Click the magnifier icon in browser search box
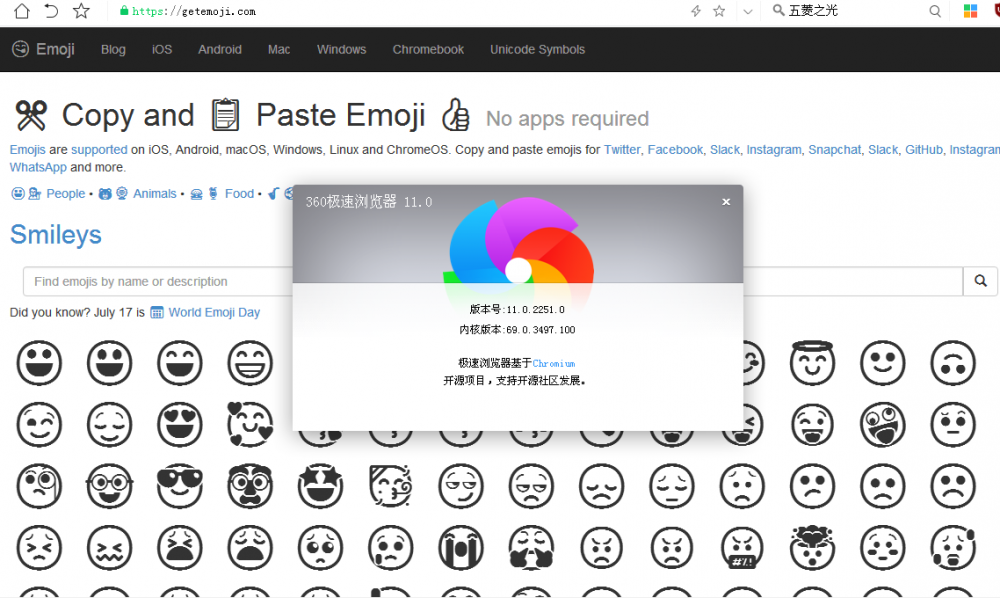This screenshot has width=1000, height=598. [x=935, y=11]
